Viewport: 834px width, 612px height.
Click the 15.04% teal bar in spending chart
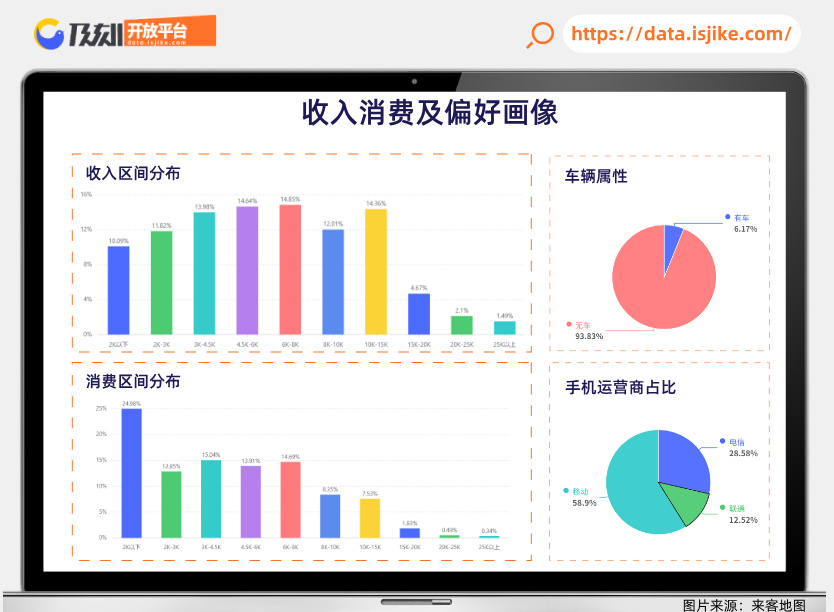(211, 499)
